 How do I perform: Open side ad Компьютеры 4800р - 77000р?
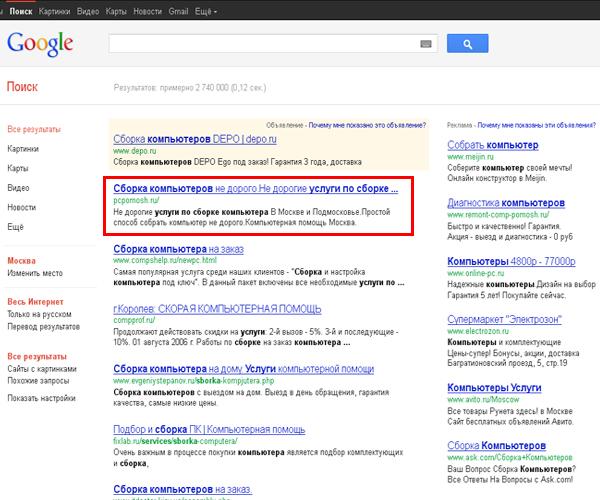click(511, 262)
